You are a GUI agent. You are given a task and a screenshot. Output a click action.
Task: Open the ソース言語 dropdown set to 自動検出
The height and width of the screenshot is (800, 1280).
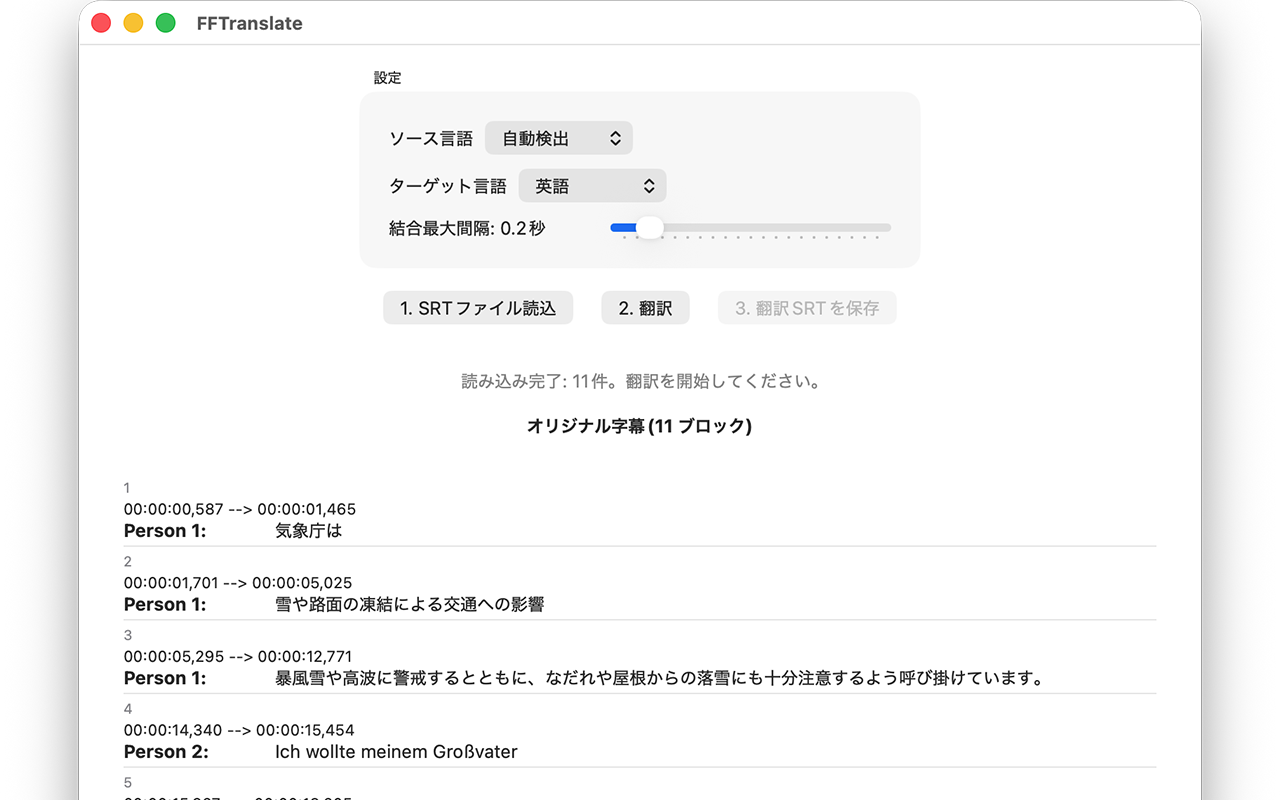558,139
